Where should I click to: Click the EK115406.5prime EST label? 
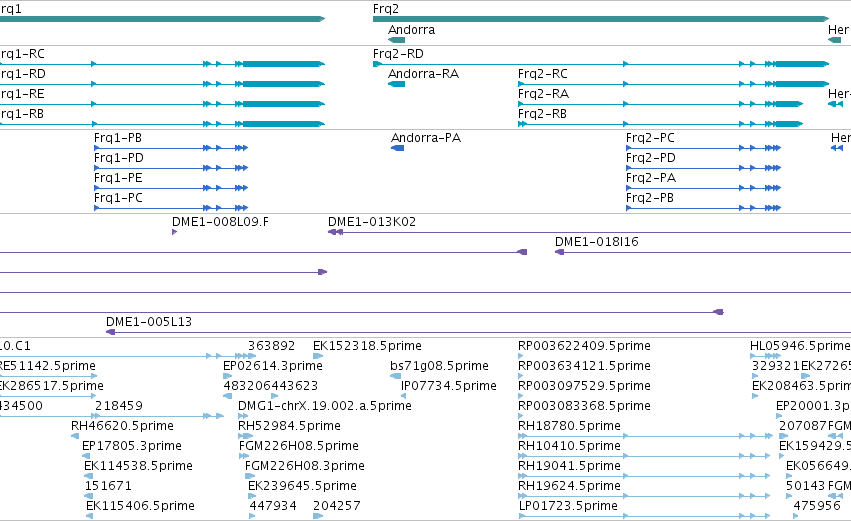click(x=141, y=506)
